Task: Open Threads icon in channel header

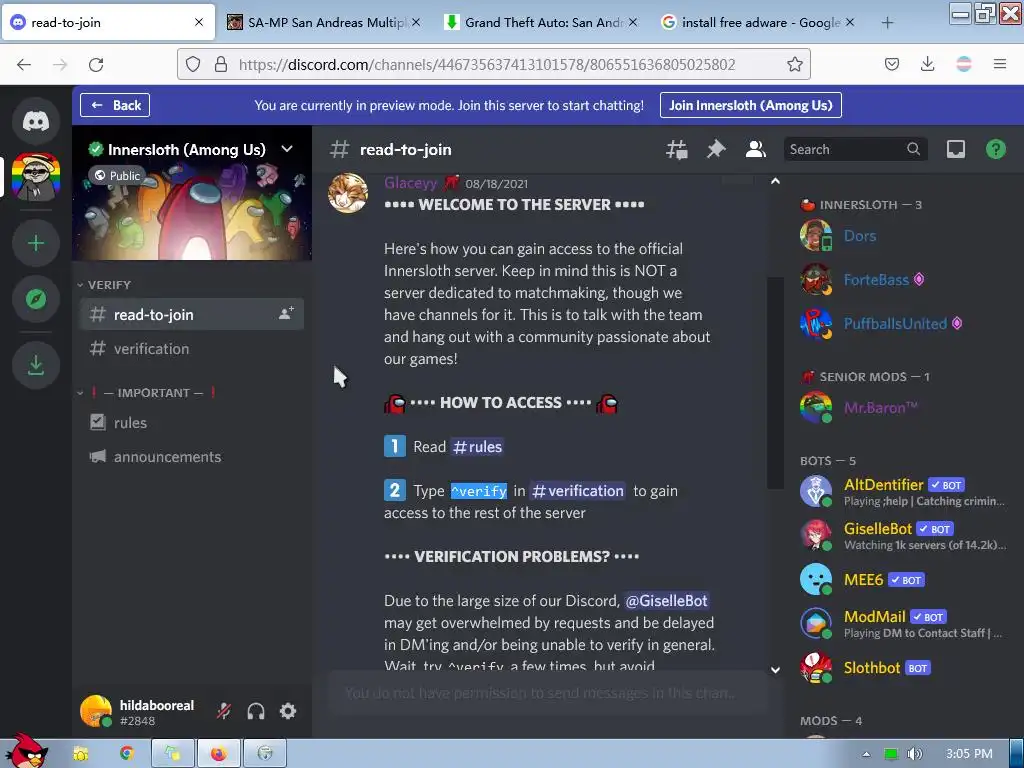Action: 677,150
